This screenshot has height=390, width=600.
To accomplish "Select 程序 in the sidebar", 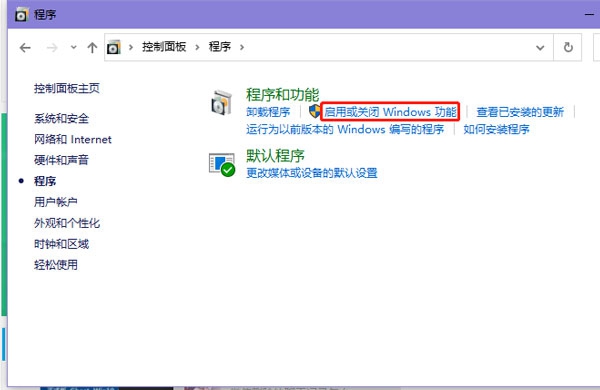I will [45, 181].
